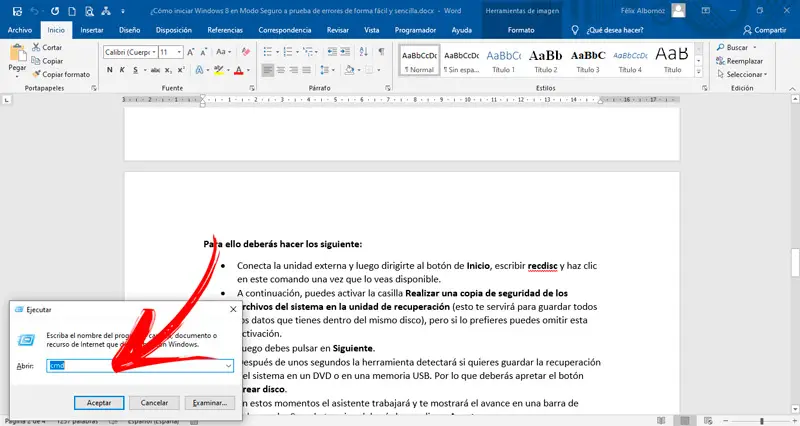Screen dimensions: 800x426
Task: Toggle bold formatting with the N button
Action: point(108,70)
